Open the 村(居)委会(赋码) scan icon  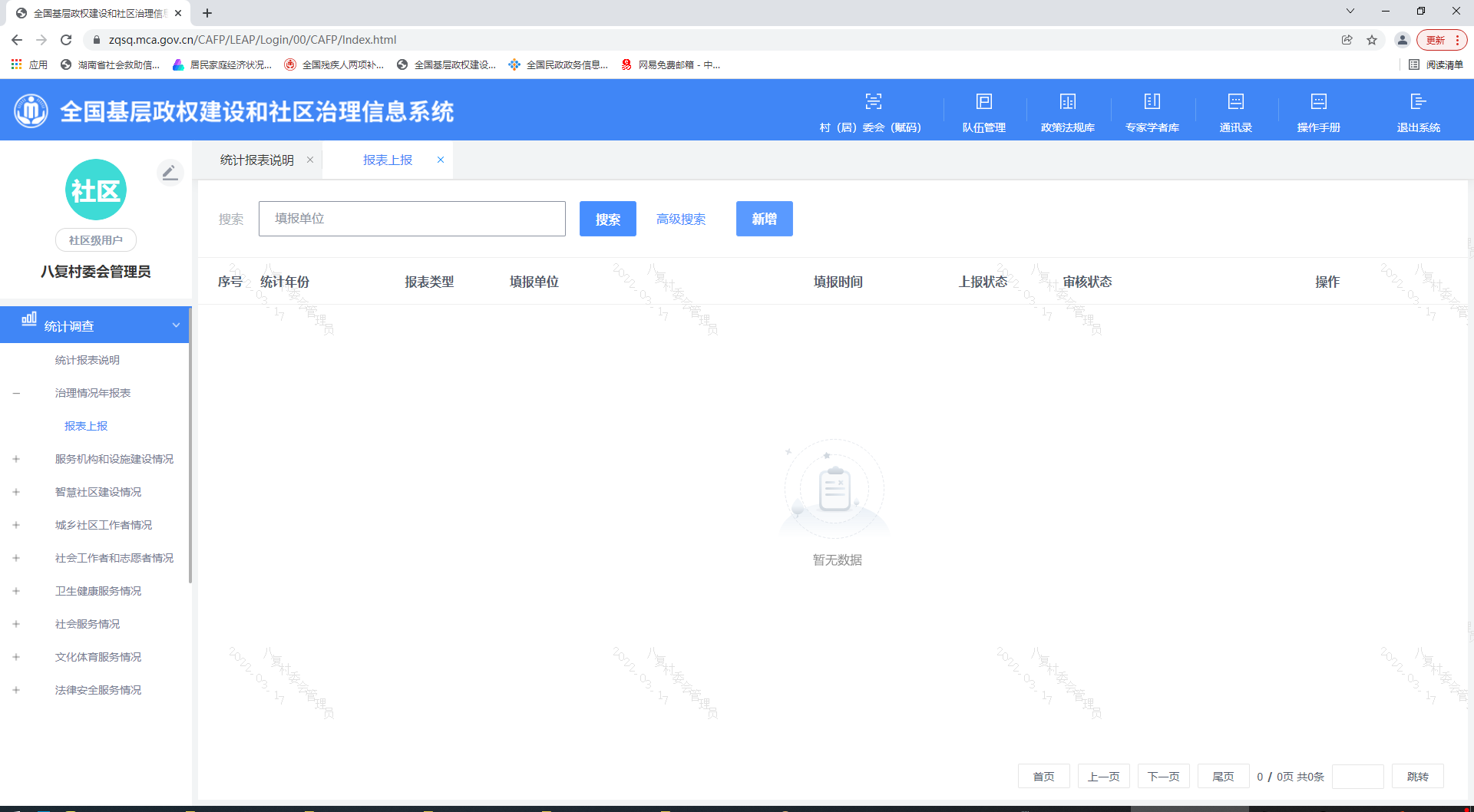point(873,102)
